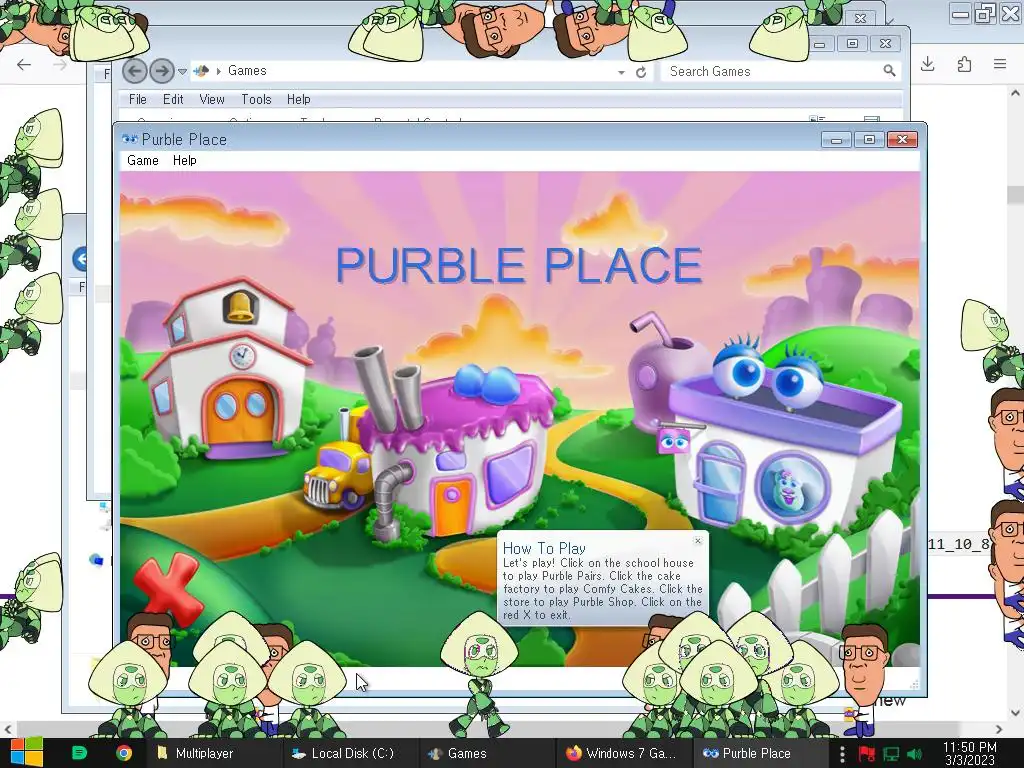The height and width of the screenshot is (768, 1024).
Task: Open the Game menu in Purble Place
Action: coord(142,161)
